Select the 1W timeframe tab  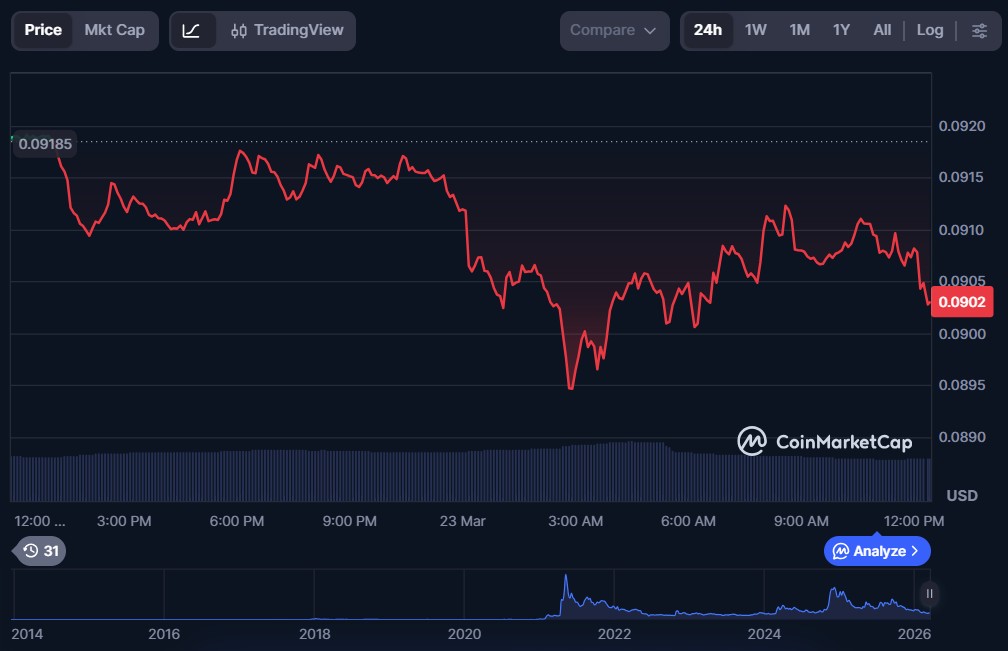coord(755,30)
